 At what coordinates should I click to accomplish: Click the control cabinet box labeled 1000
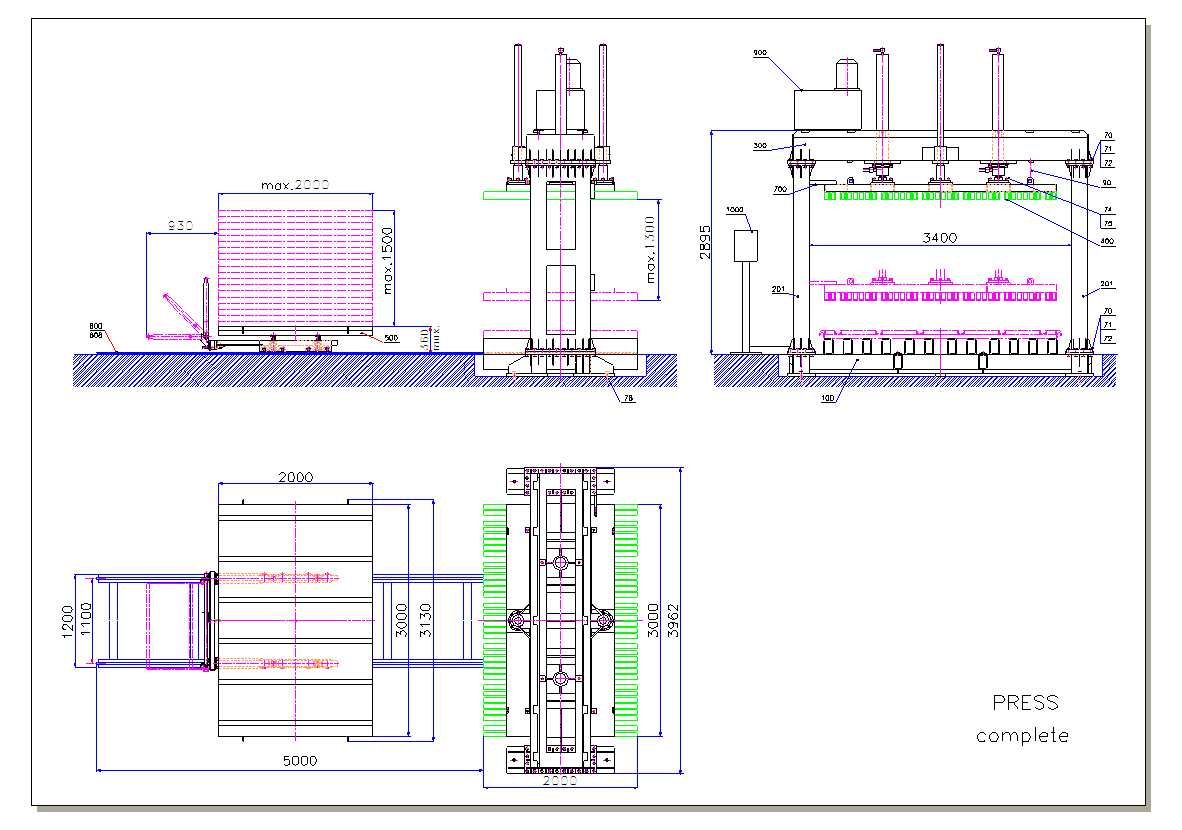746,245
